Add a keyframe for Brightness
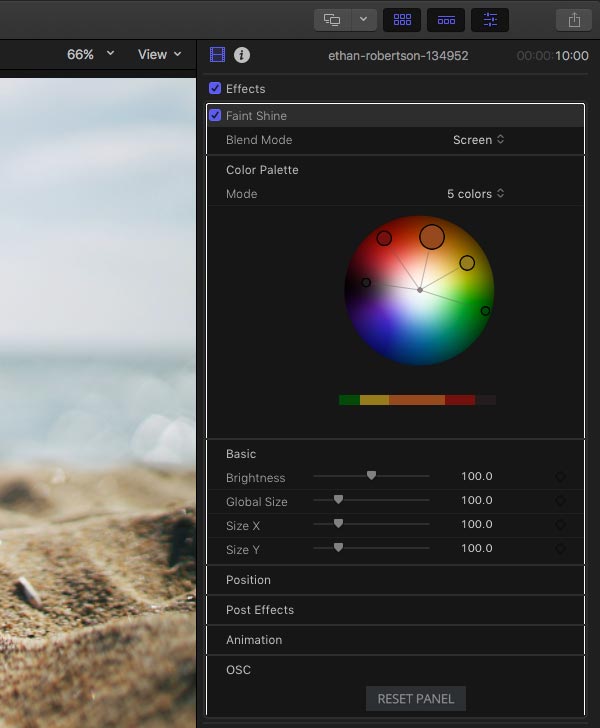Image resolution: width=600 pixels, height=728 pixels. click(x=561, y=477)
